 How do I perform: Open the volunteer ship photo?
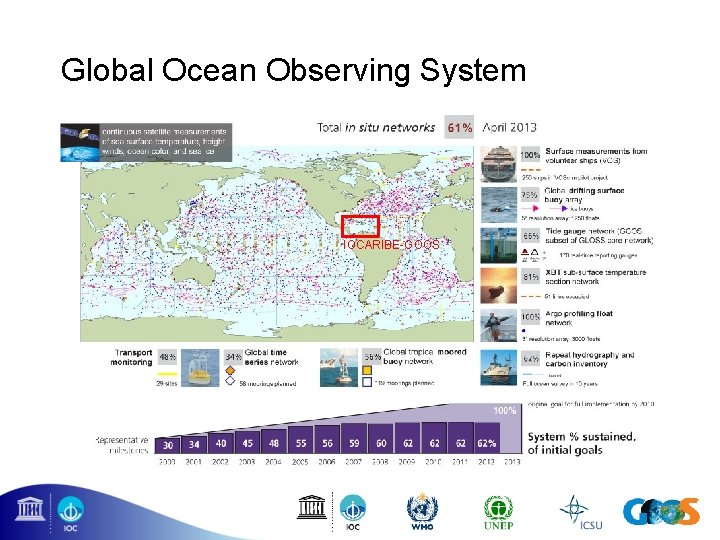tap(499, 165)
